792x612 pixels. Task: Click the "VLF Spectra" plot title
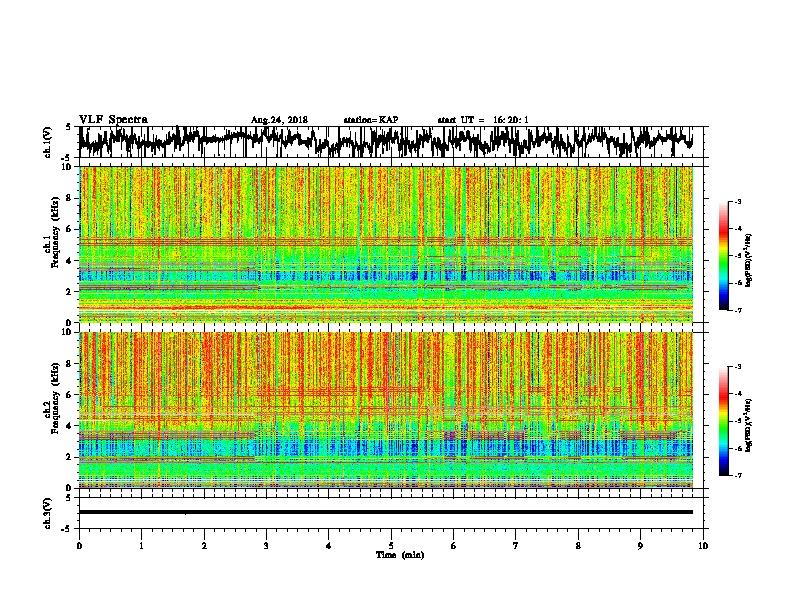tap(113, 120)
